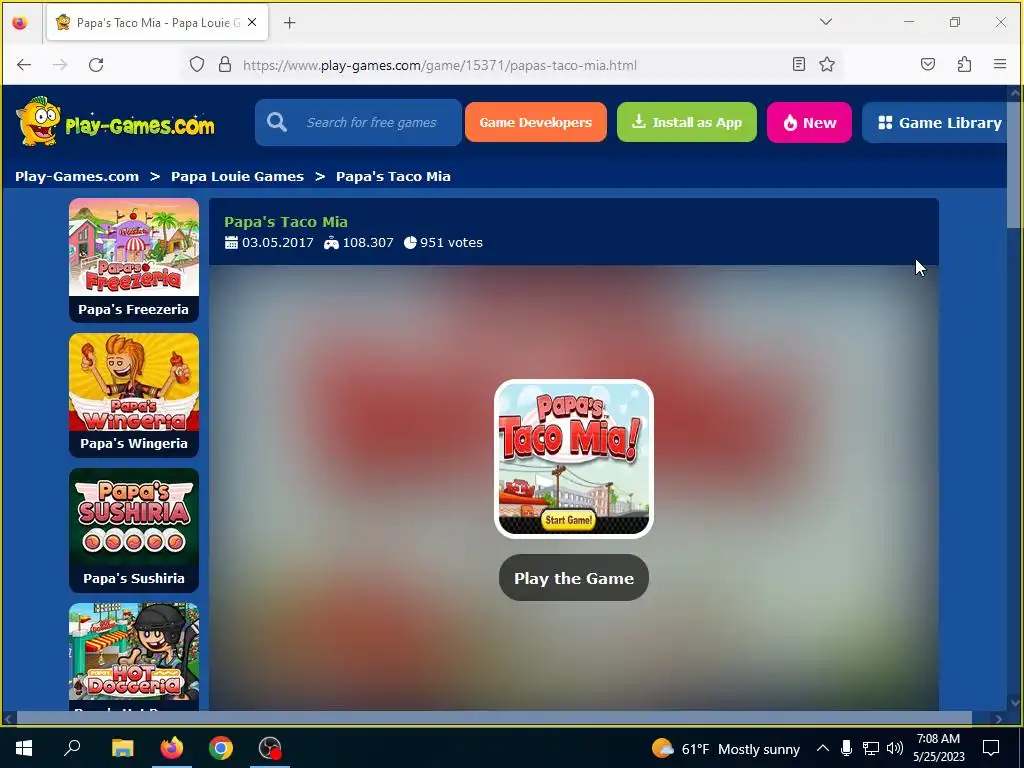Click the Firefox back arrow
This screenshot has height=768, width=1024.
[x=24, y=65]
